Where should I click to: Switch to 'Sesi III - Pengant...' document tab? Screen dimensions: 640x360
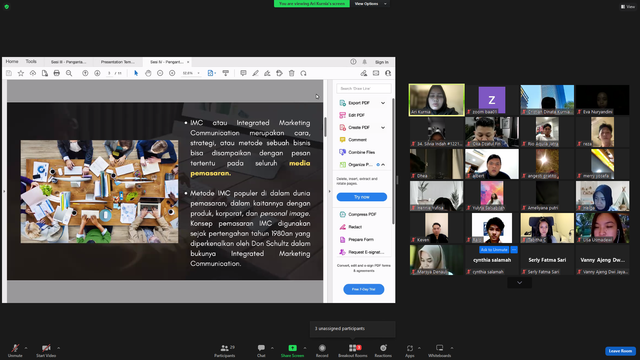68,62
